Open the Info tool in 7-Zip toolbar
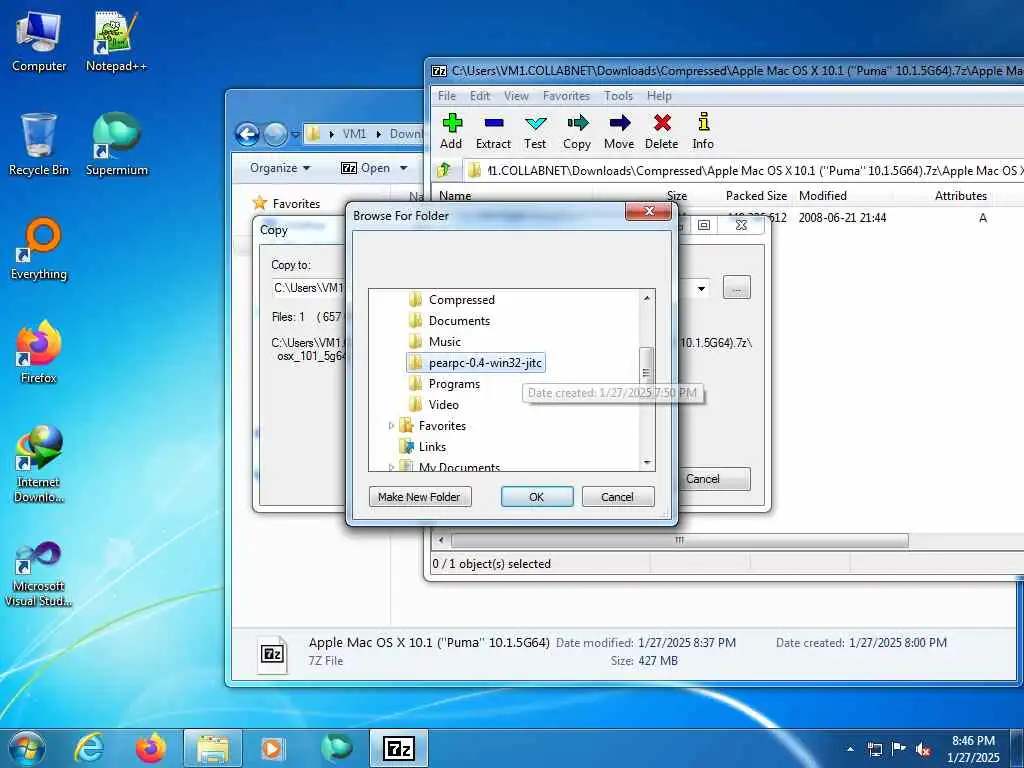This screenshot has height=768, width=1024. coord(703,131)
